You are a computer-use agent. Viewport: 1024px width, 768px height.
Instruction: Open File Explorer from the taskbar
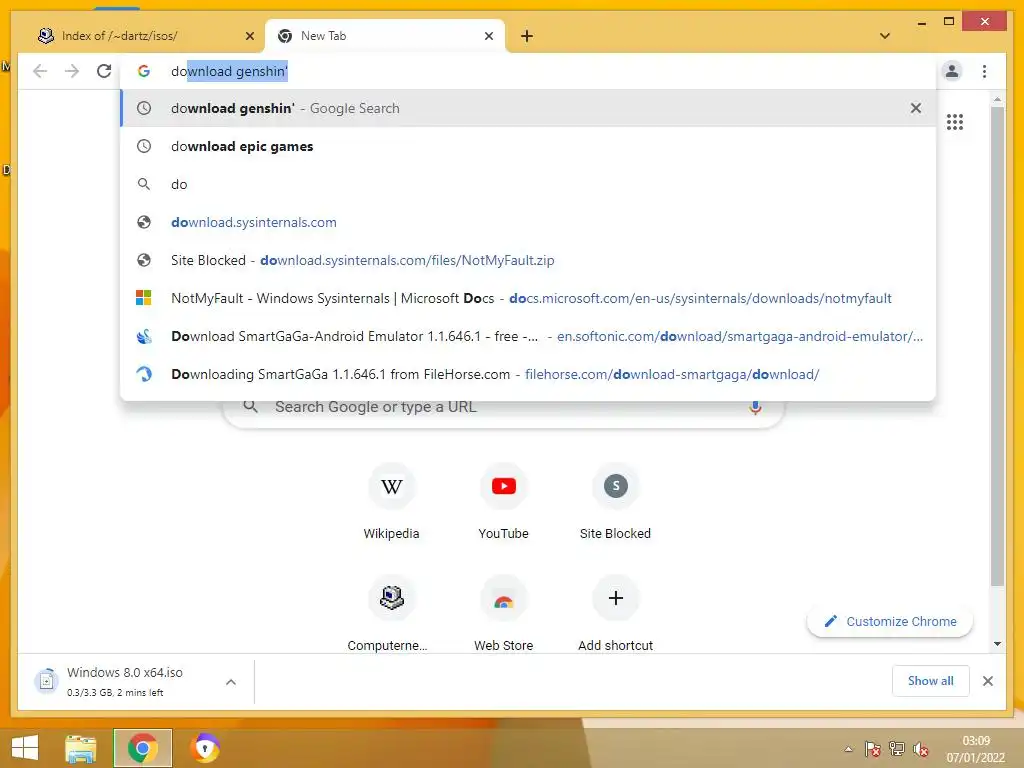pos(80,748)
